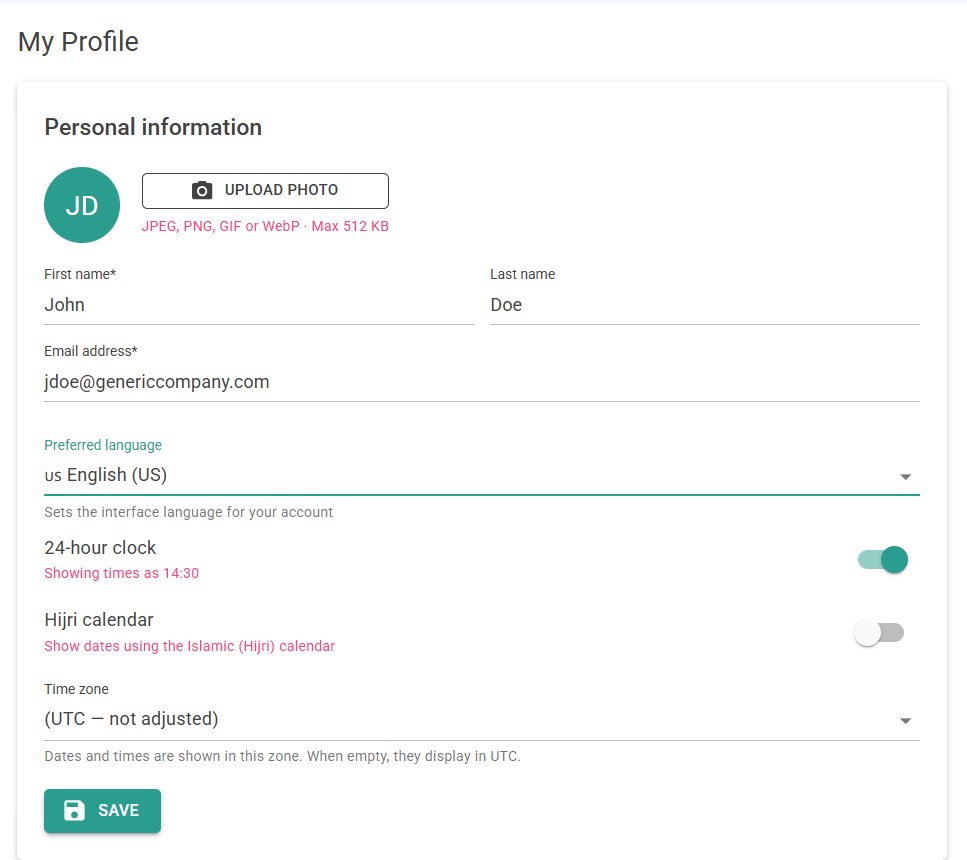Click the Hijri calendar label

point(99,620)
